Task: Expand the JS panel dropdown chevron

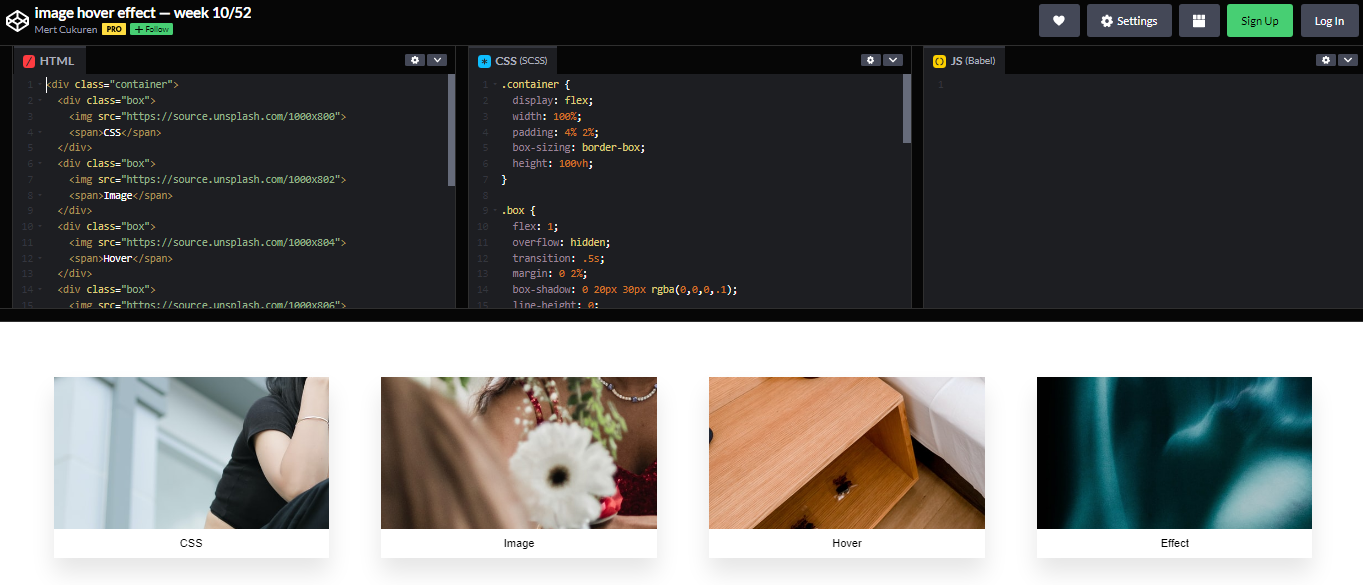Action: tap(1349, 60)
